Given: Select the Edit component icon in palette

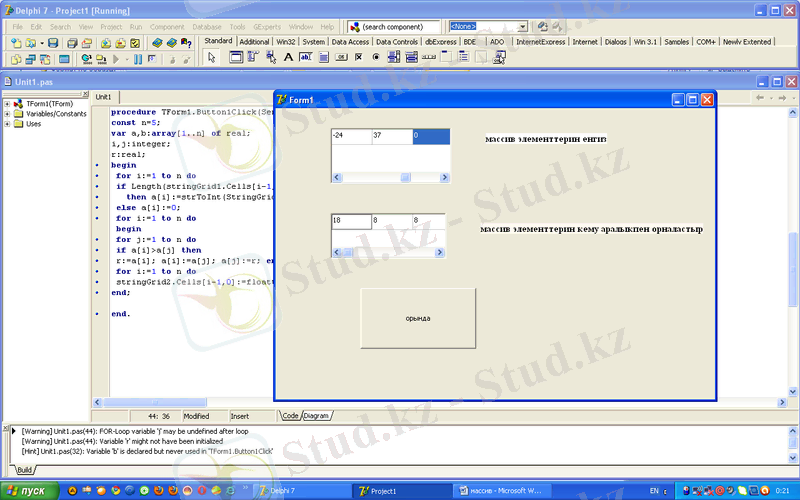Looking at the screenshot, I should coord(306,58).
